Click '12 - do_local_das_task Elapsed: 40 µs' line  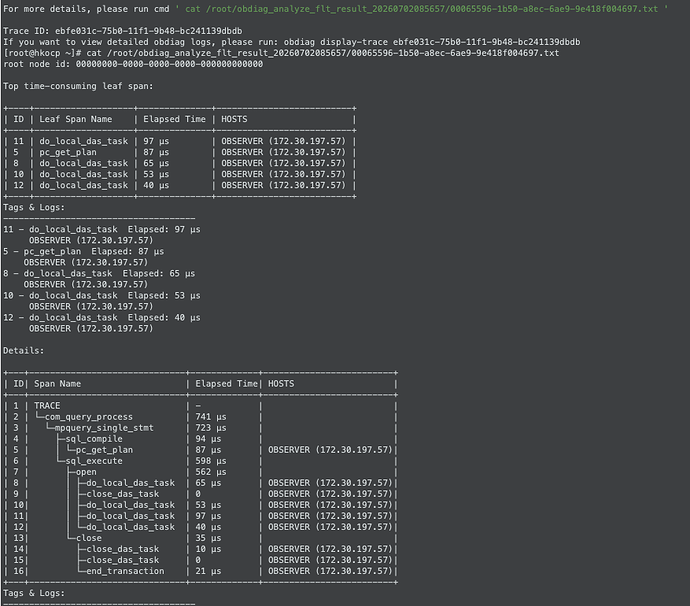pyautogui.click(x=102, y=318)
